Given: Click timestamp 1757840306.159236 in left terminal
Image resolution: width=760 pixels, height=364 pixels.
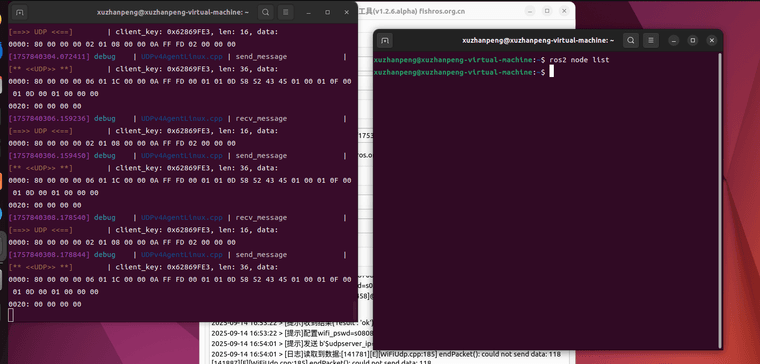Looking at the screenshot, I should 49,119.
